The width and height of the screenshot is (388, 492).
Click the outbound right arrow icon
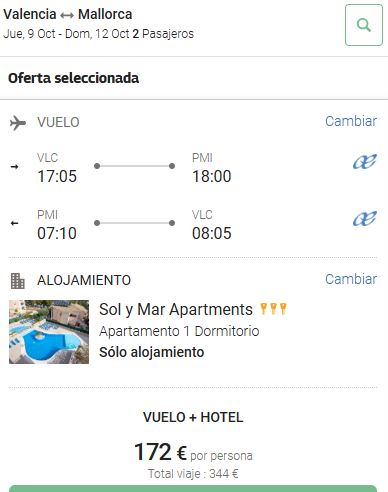coord(14,166)
